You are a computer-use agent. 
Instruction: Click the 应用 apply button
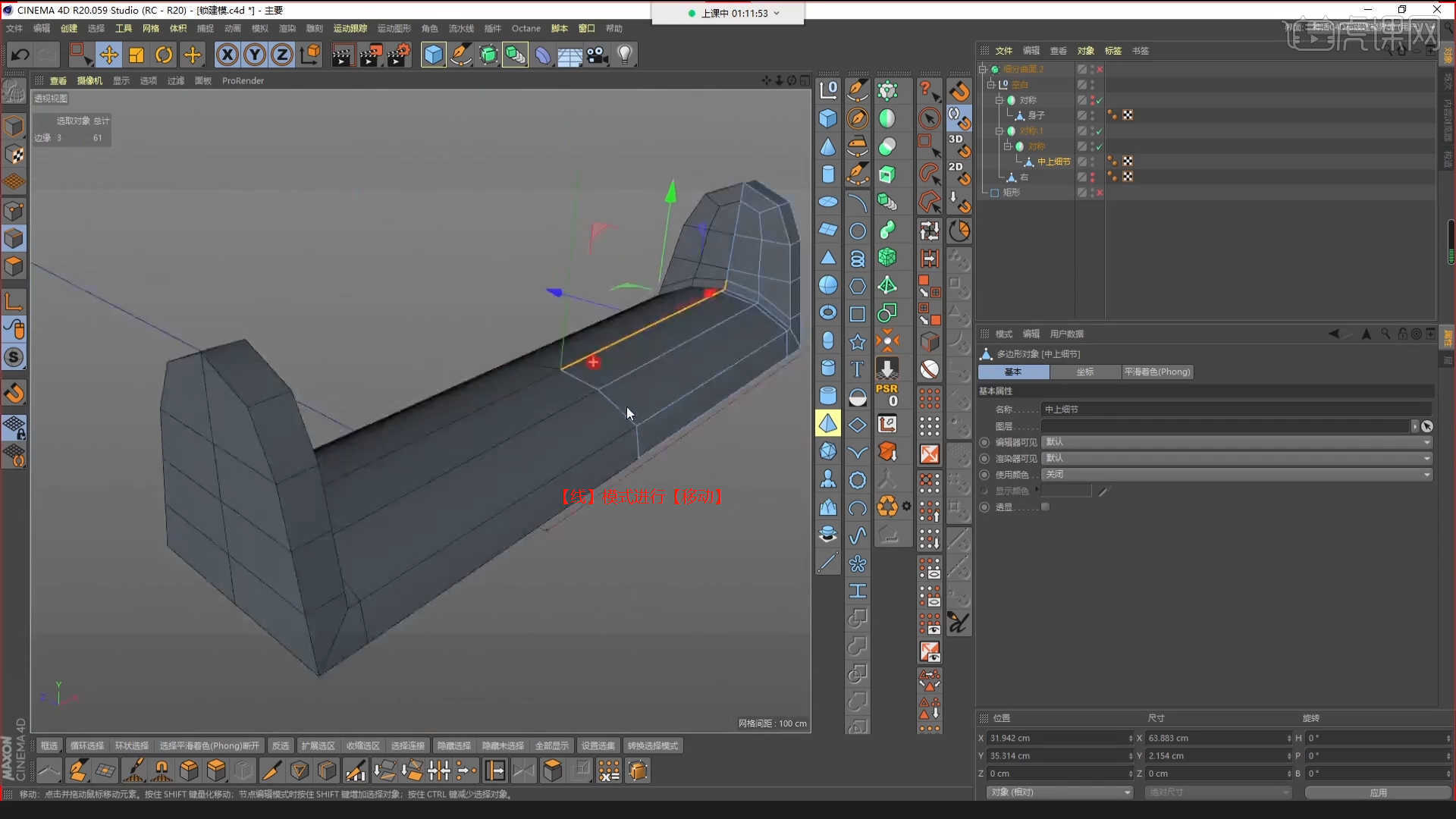coord(1378,792)
